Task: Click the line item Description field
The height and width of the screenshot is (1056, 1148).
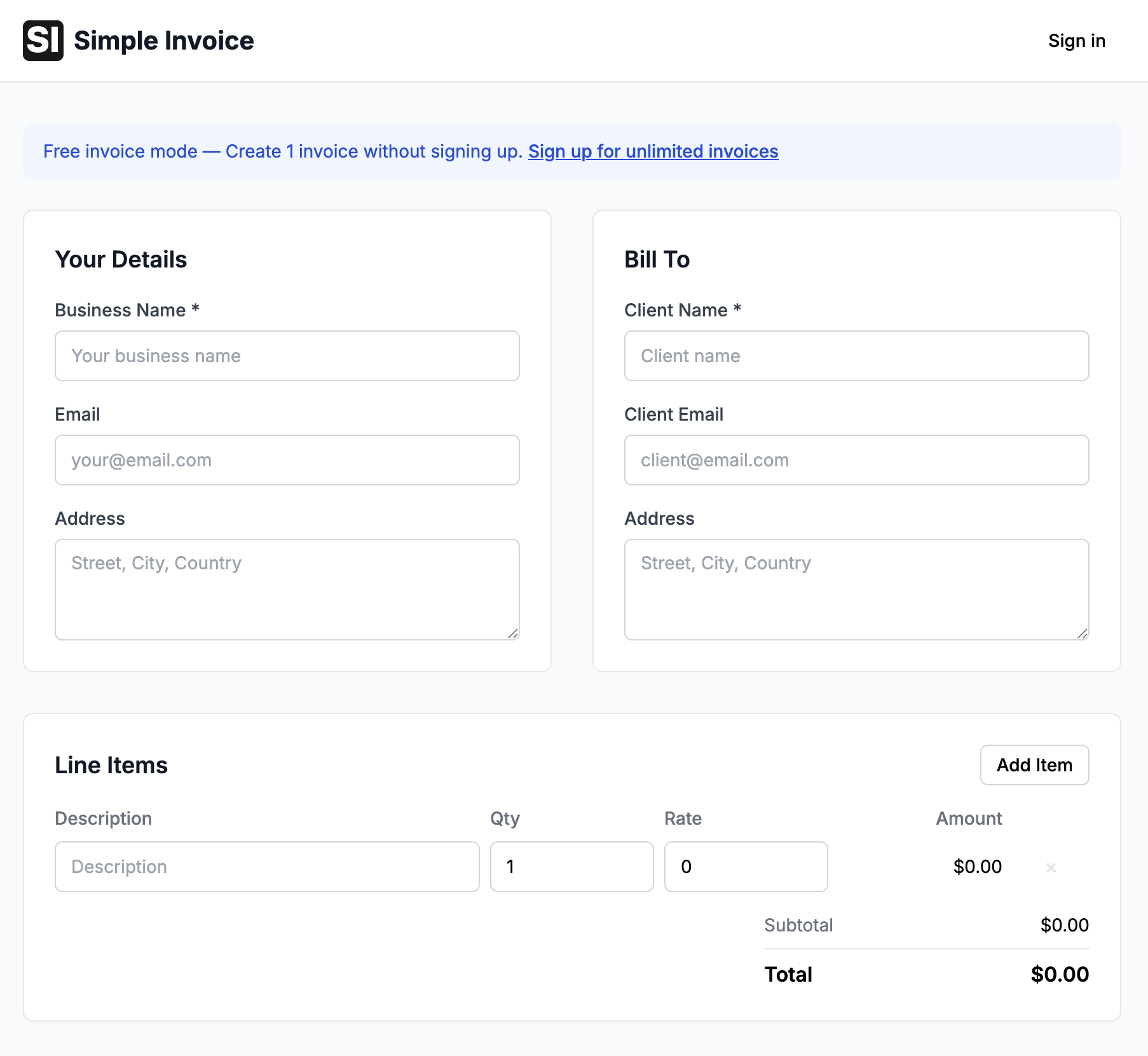Action: [x=267, y=867]
